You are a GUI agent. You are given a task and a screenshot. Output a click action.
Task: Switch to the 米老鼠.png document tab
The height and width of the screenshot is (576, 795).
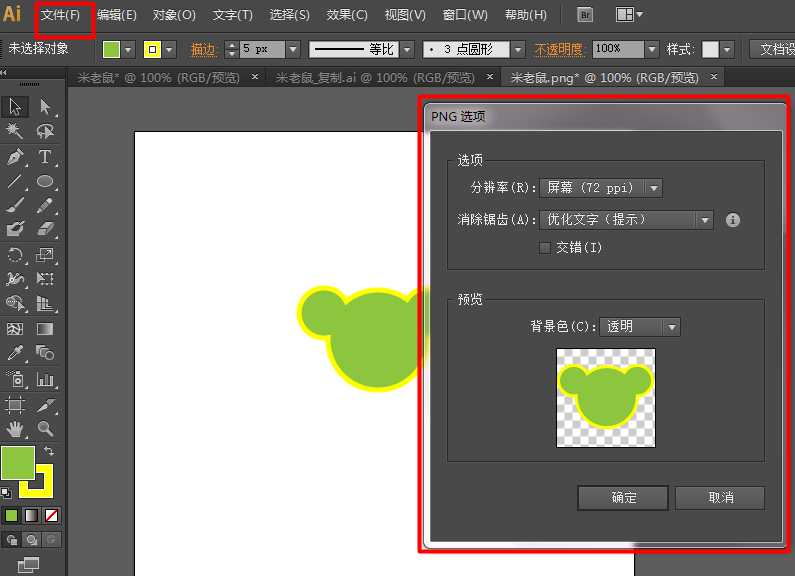[604, 78]
